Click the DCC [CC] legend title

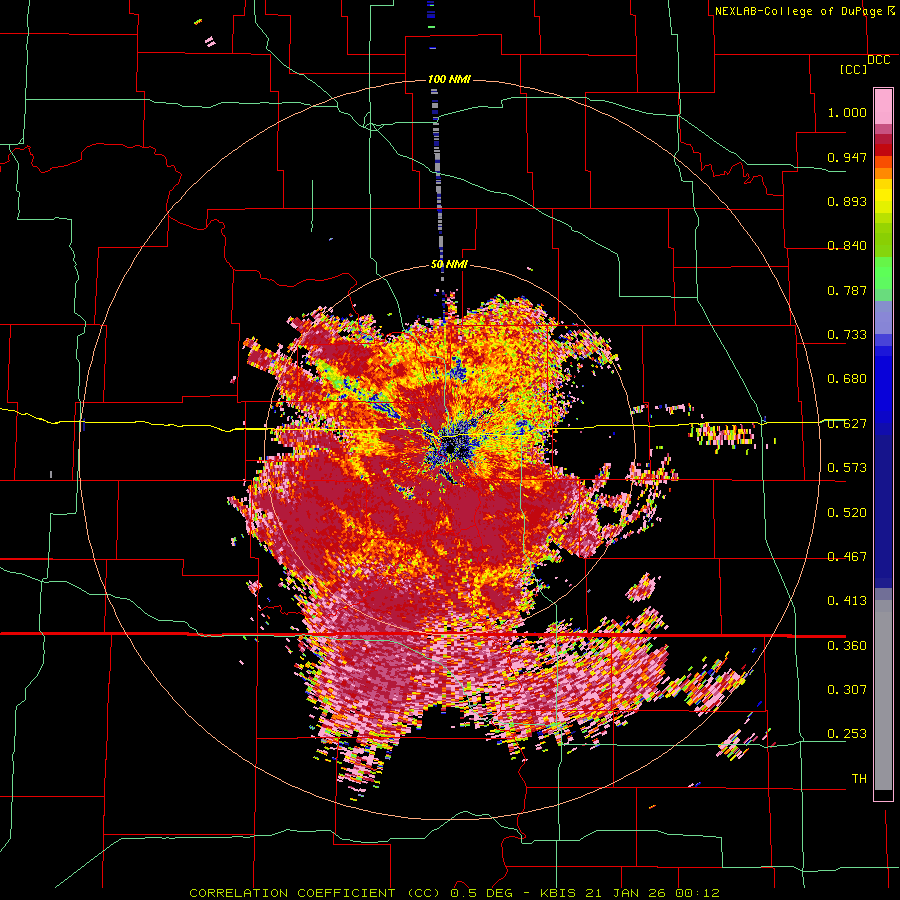coord(864,64)
